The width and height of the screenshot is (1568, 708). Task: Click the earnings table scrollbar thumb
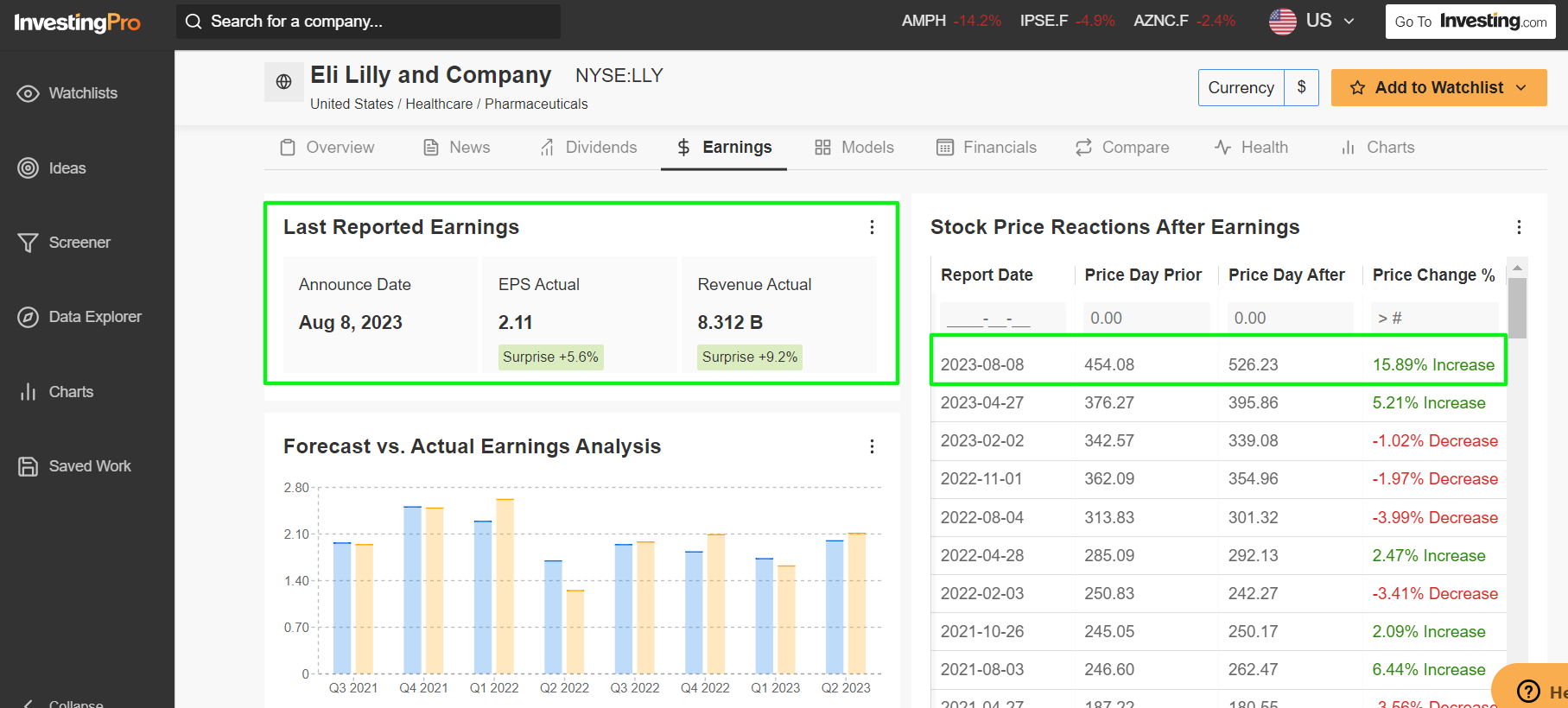pyautogui.click(x=1517, y=307)
